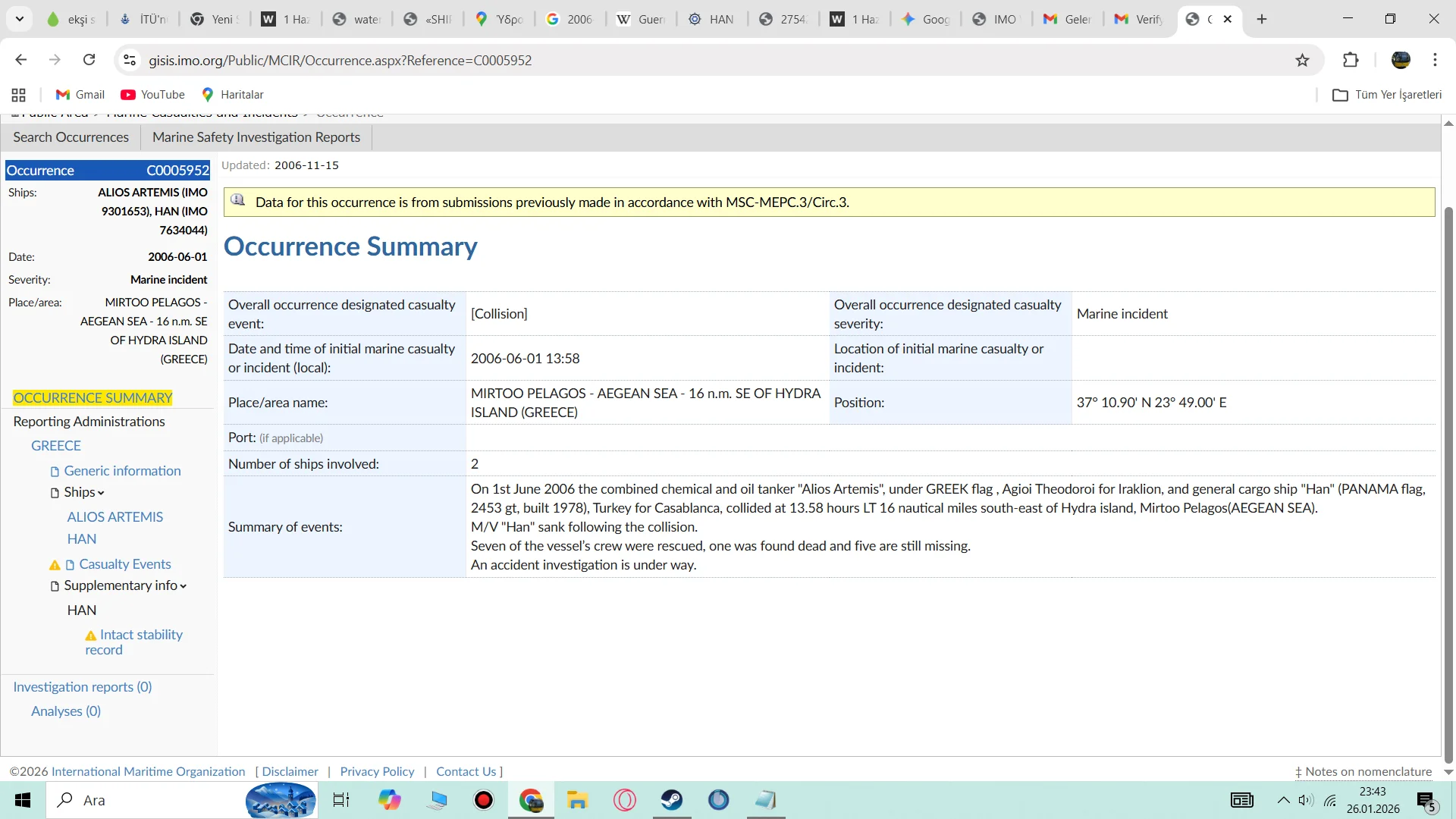
Task: Click the Steam icon in the taskbar
Action: click(x=671, y=800)
